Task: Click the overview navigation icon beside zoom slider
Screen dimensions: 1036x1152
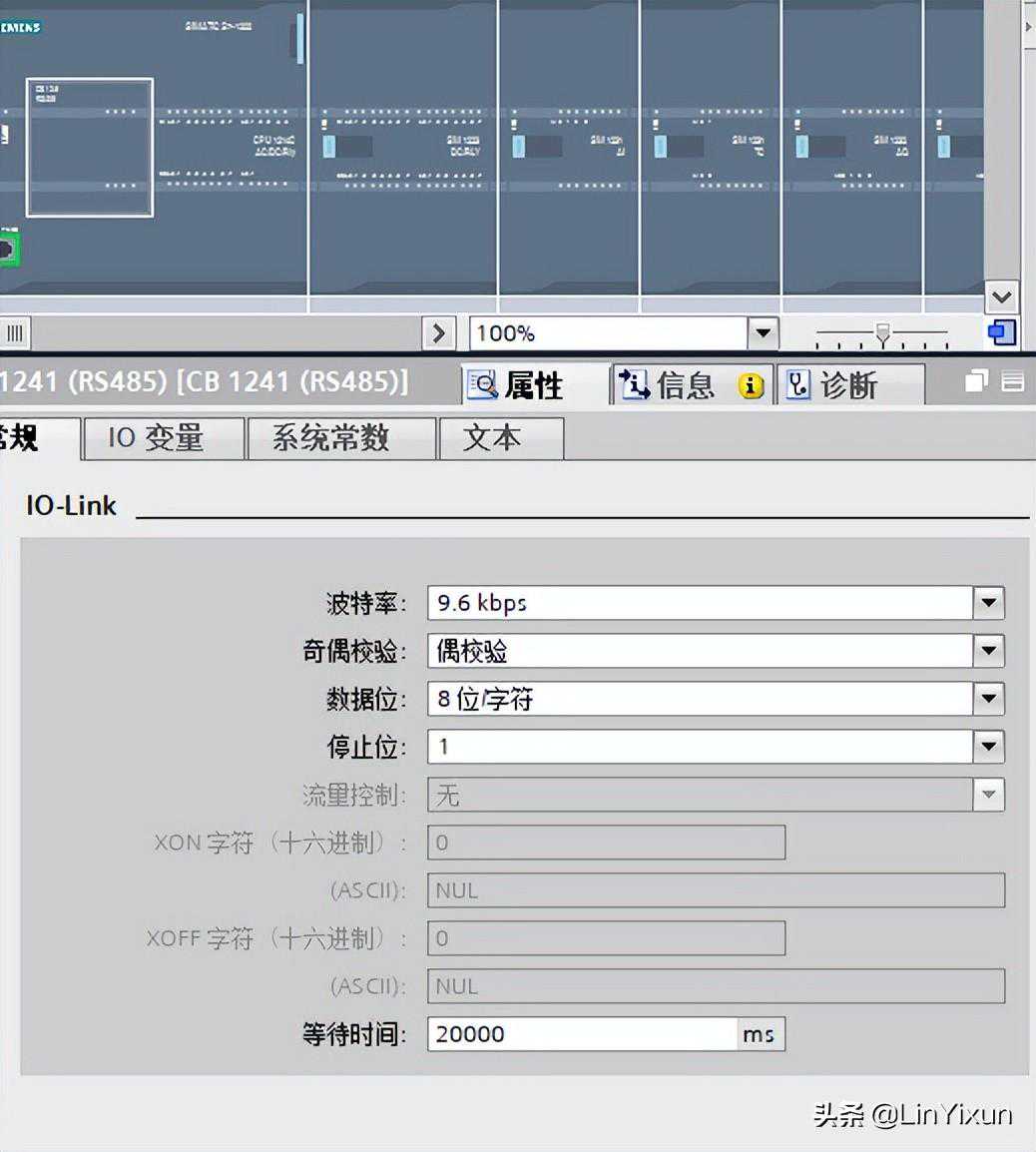Action: pos(1002,332)
